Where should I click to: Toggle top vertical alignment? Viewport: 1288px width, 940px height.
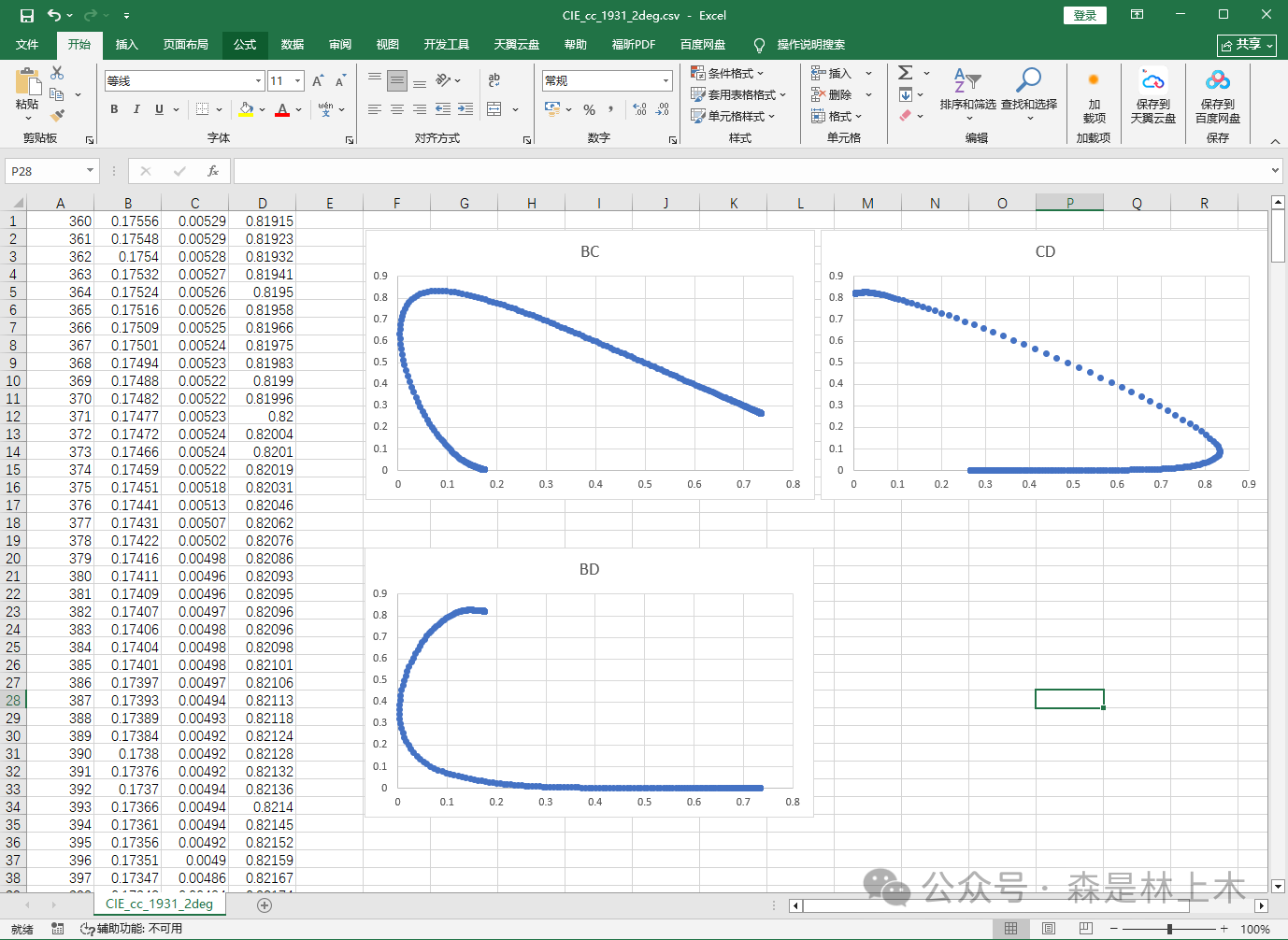click(375, 80)
